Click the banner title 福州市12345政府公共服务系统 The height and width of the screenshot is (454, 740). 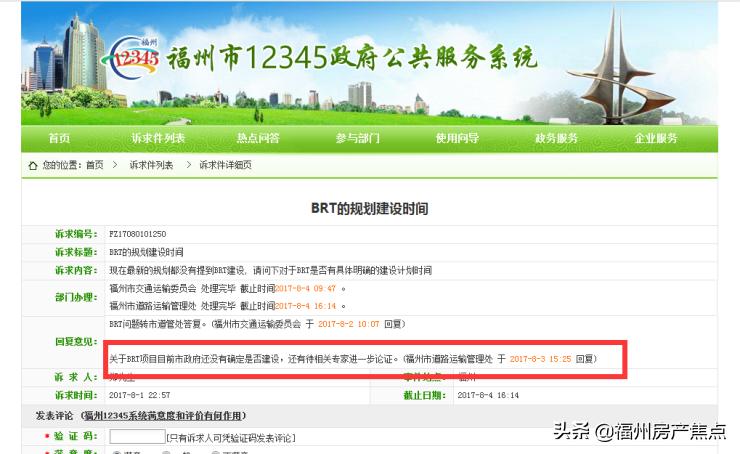[352, 59]
